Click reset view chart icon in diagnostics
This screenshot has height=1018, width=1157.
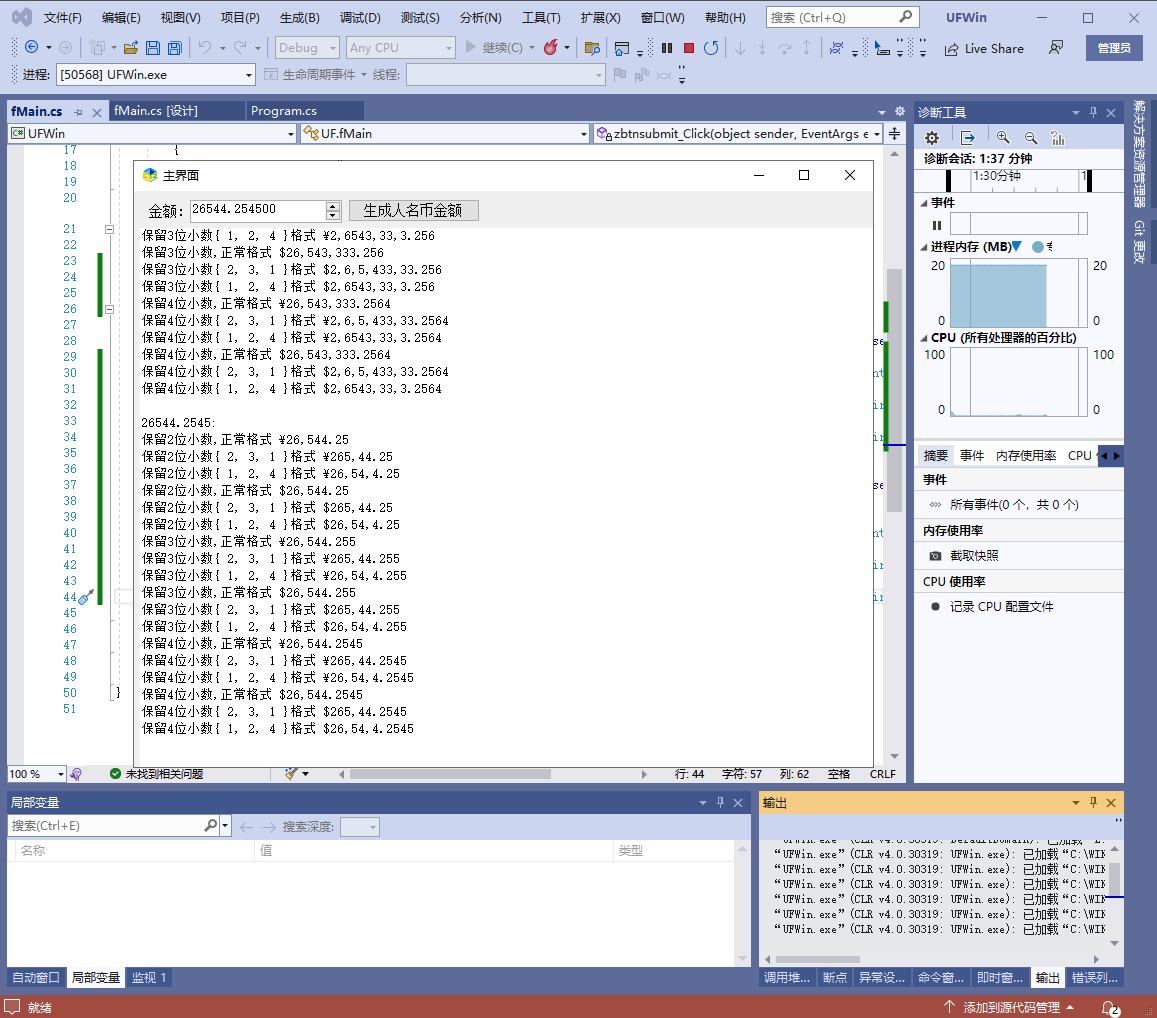1058,138
